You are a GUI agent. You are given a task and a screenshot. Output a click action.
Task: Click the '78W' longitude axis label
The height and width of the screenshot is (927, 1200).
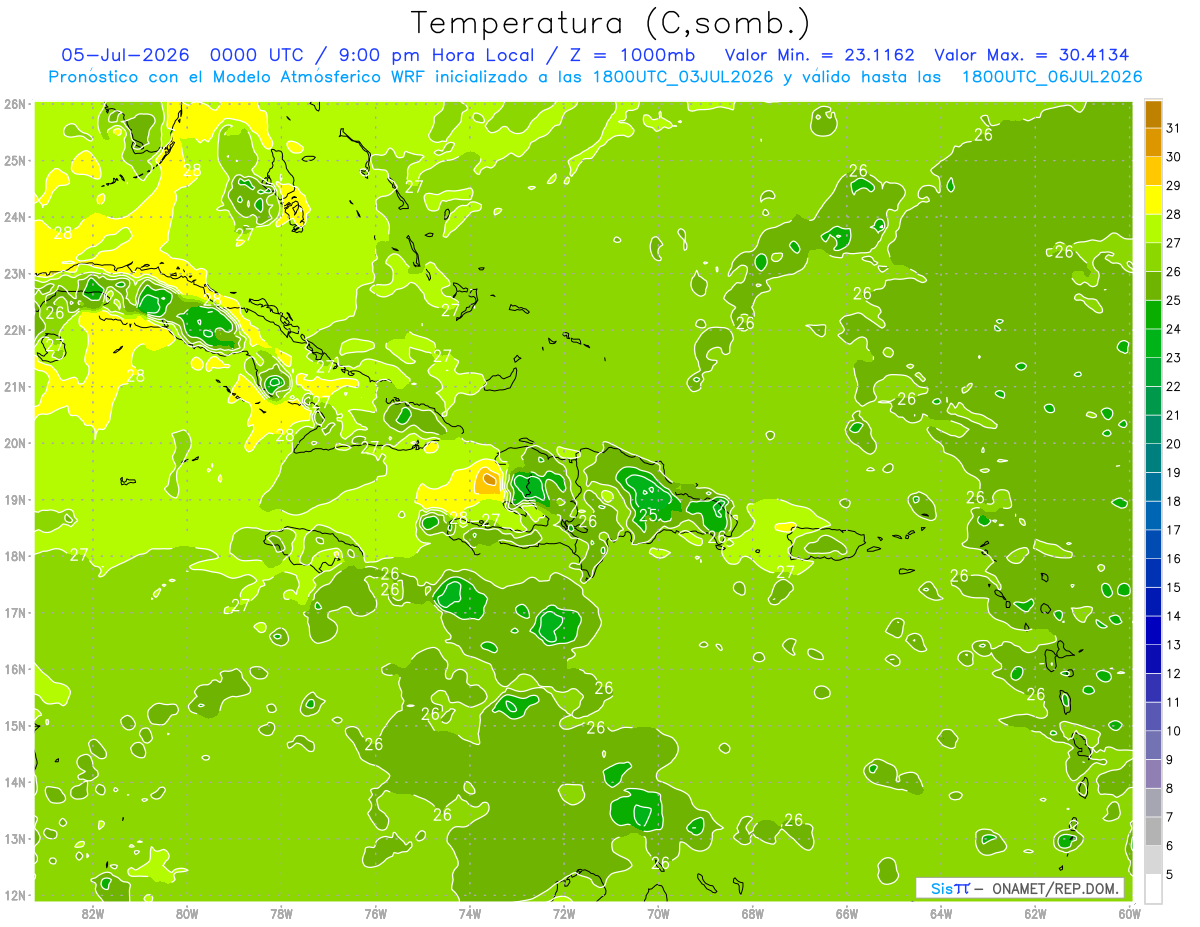(281, 913)
